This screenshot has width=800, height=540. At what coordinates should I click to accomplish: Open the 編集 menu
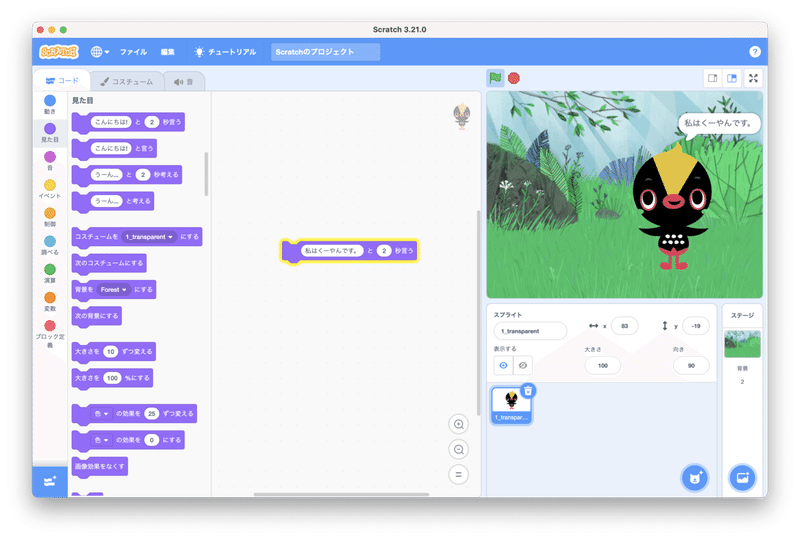167,52
